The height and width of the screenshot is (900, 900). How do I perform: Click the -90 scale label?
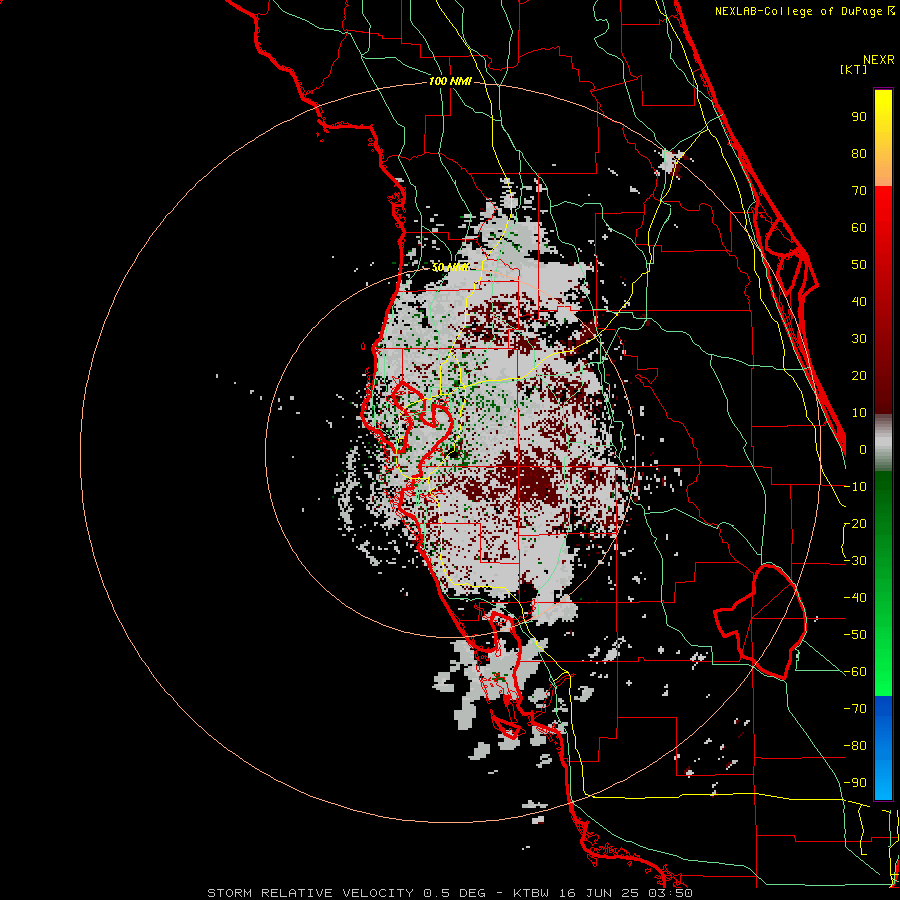[855, 783]
